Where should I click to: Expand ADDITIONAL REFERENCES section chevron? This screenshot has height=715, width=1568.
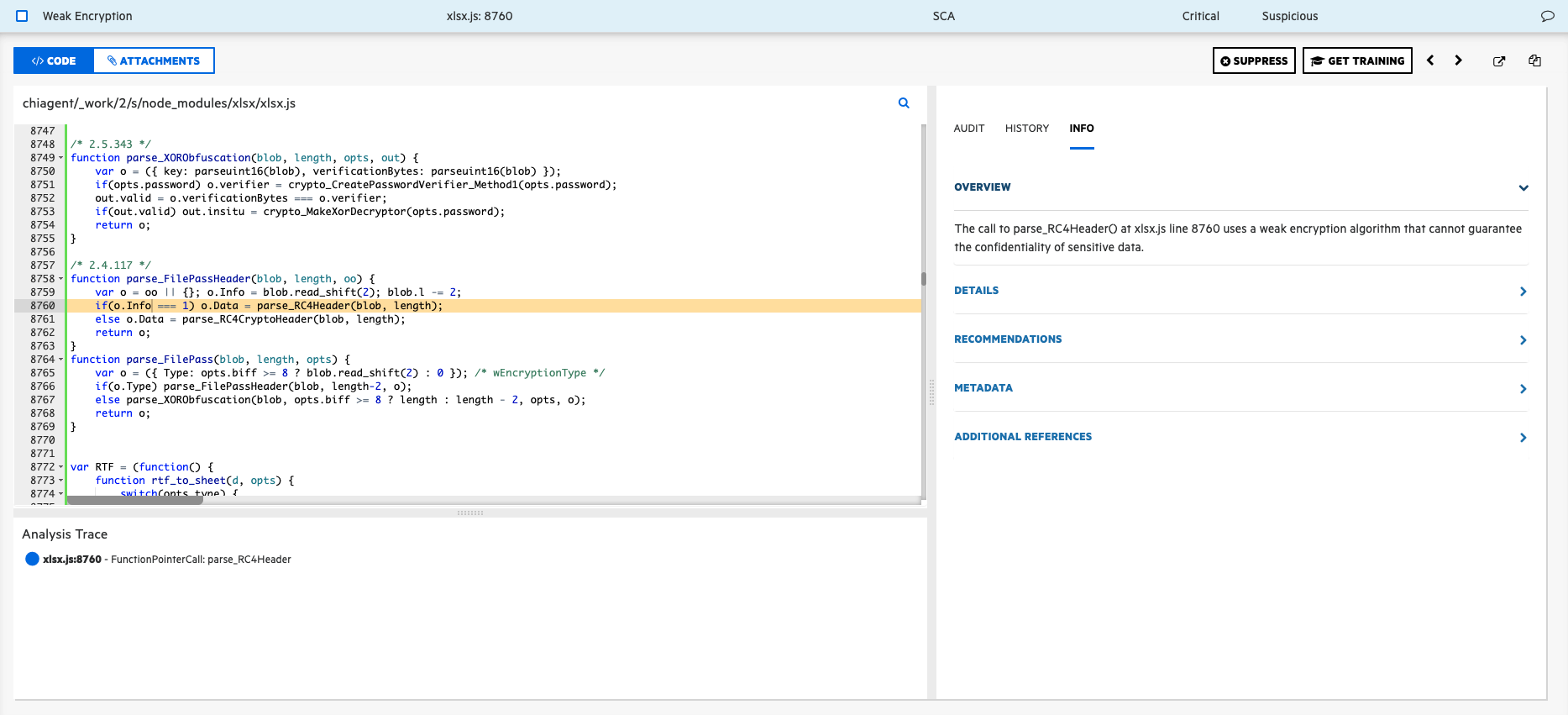click(x=1523, y=437)
